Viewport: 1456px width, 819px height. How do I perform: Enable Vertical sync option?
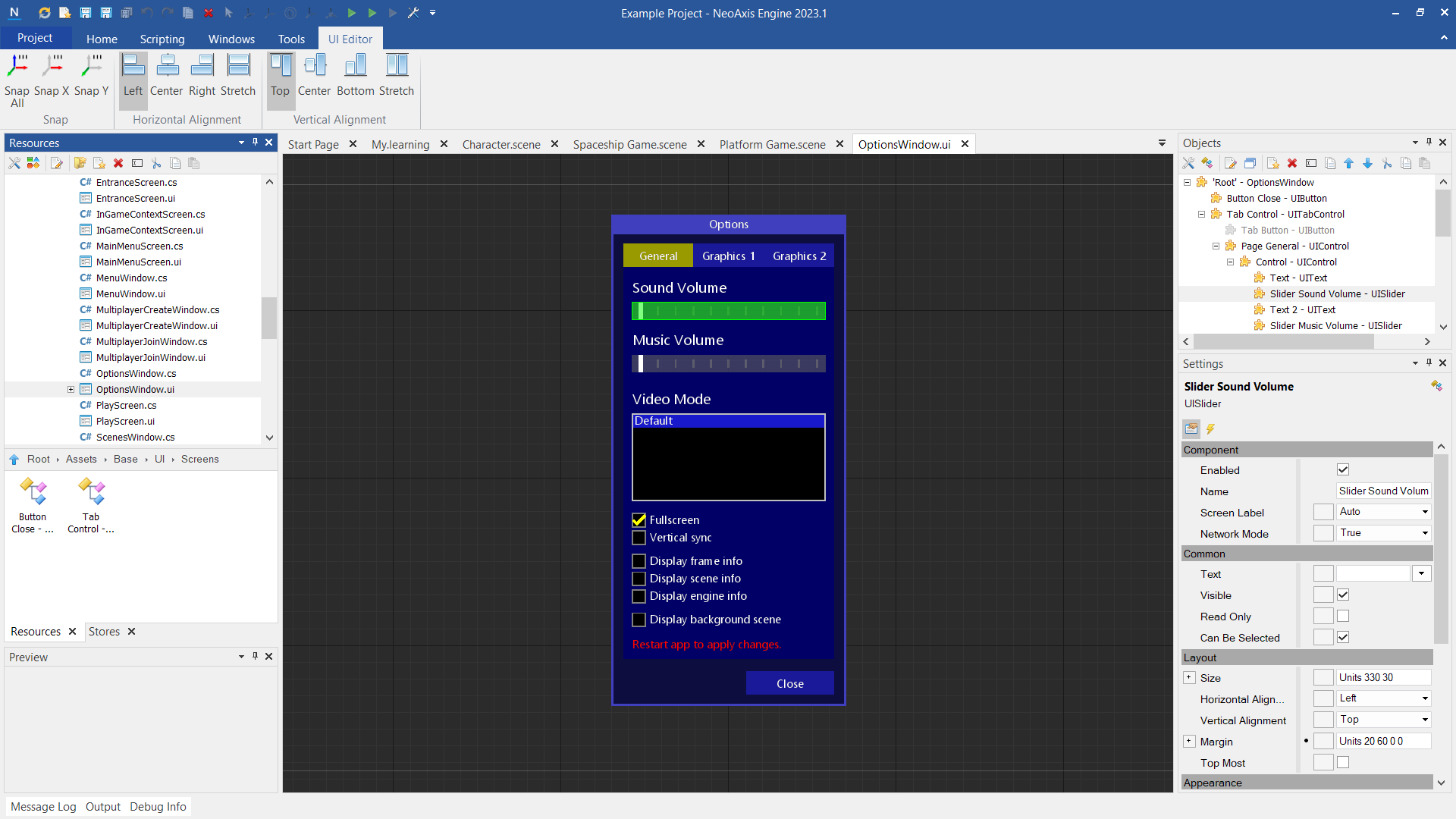coord(639,538)
